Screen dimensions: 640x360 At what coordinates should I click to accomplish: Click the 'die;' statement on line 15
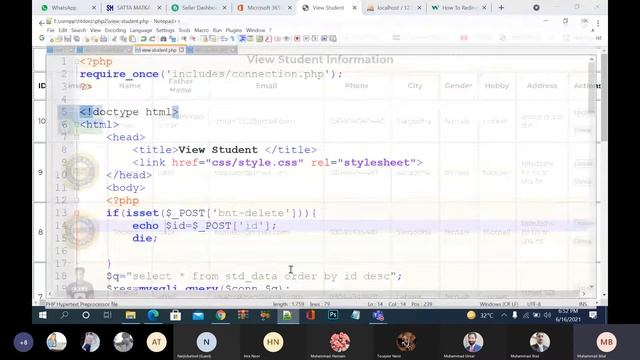coord(144,238)
